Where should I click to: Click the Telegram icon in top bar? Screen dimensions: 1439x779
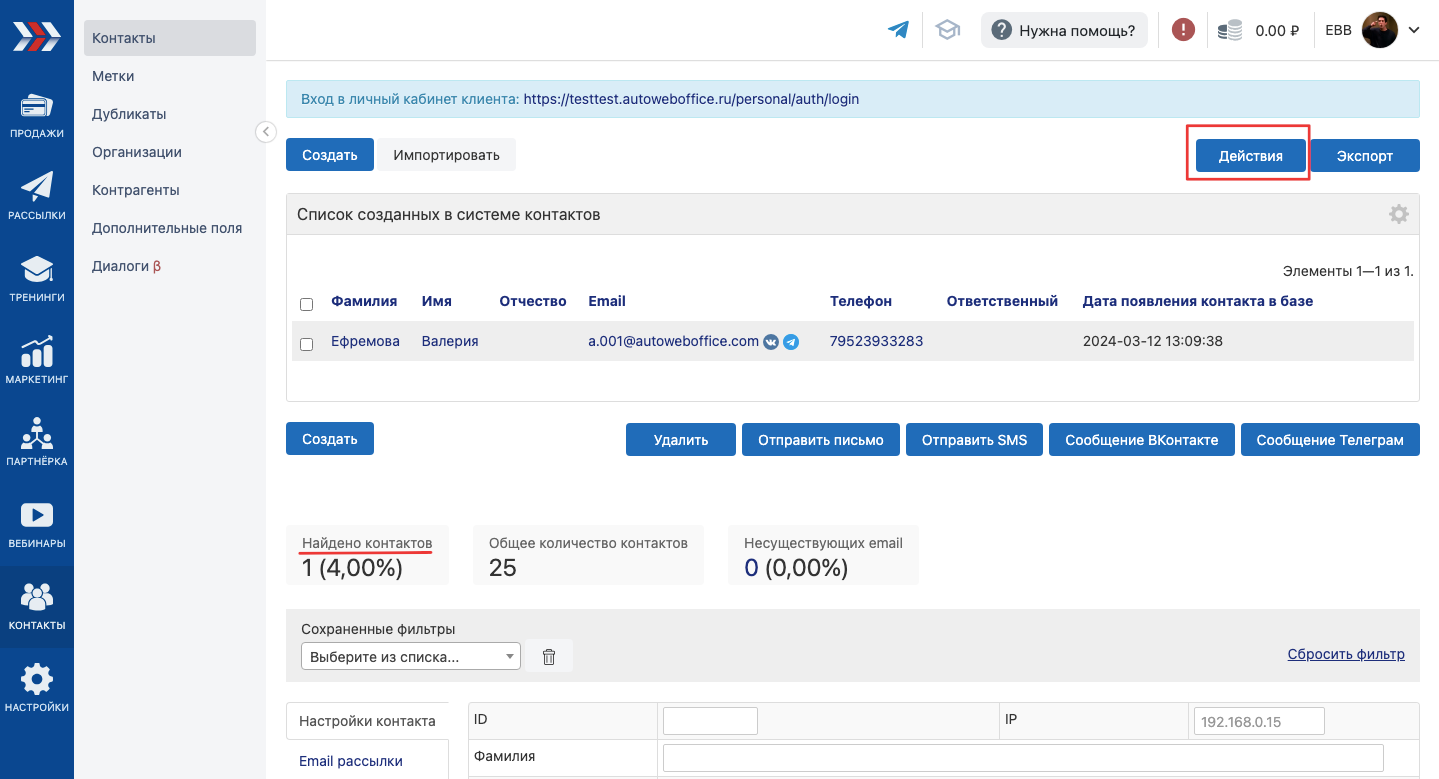click(x=899, y=30)
